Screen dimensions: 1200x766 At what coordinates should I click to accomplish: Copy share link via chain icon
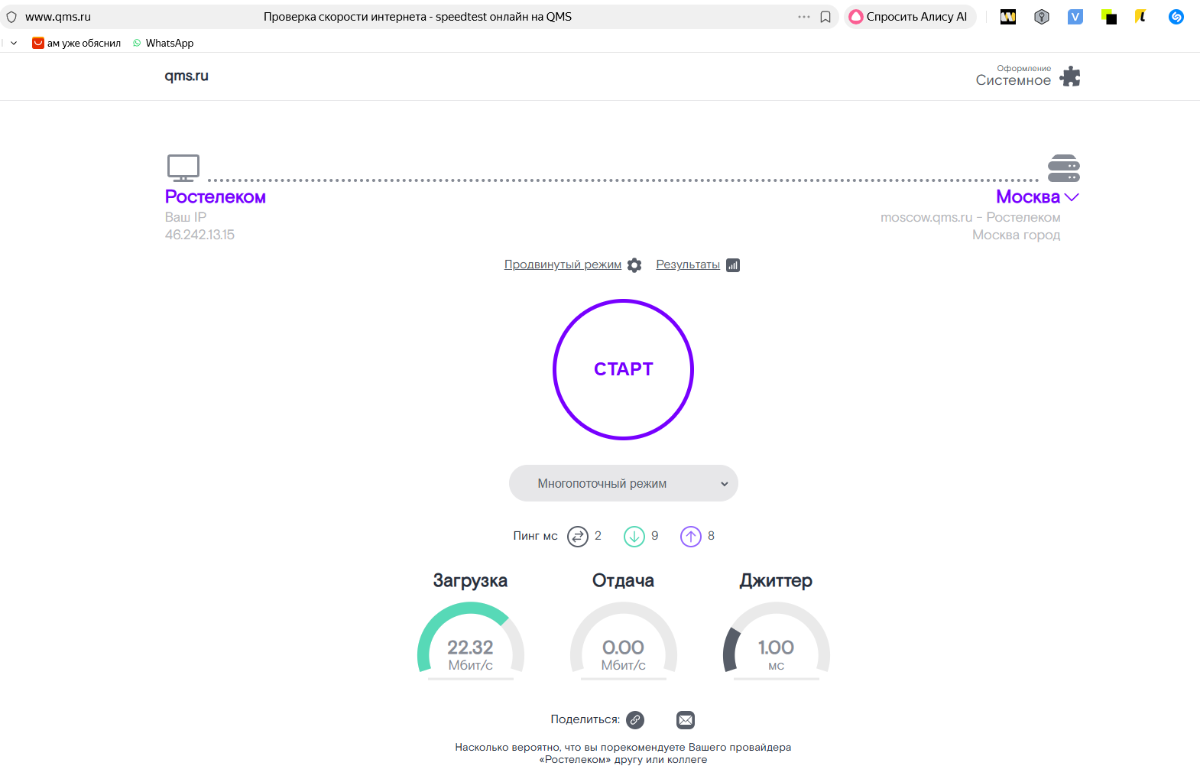tap(635, 720)
